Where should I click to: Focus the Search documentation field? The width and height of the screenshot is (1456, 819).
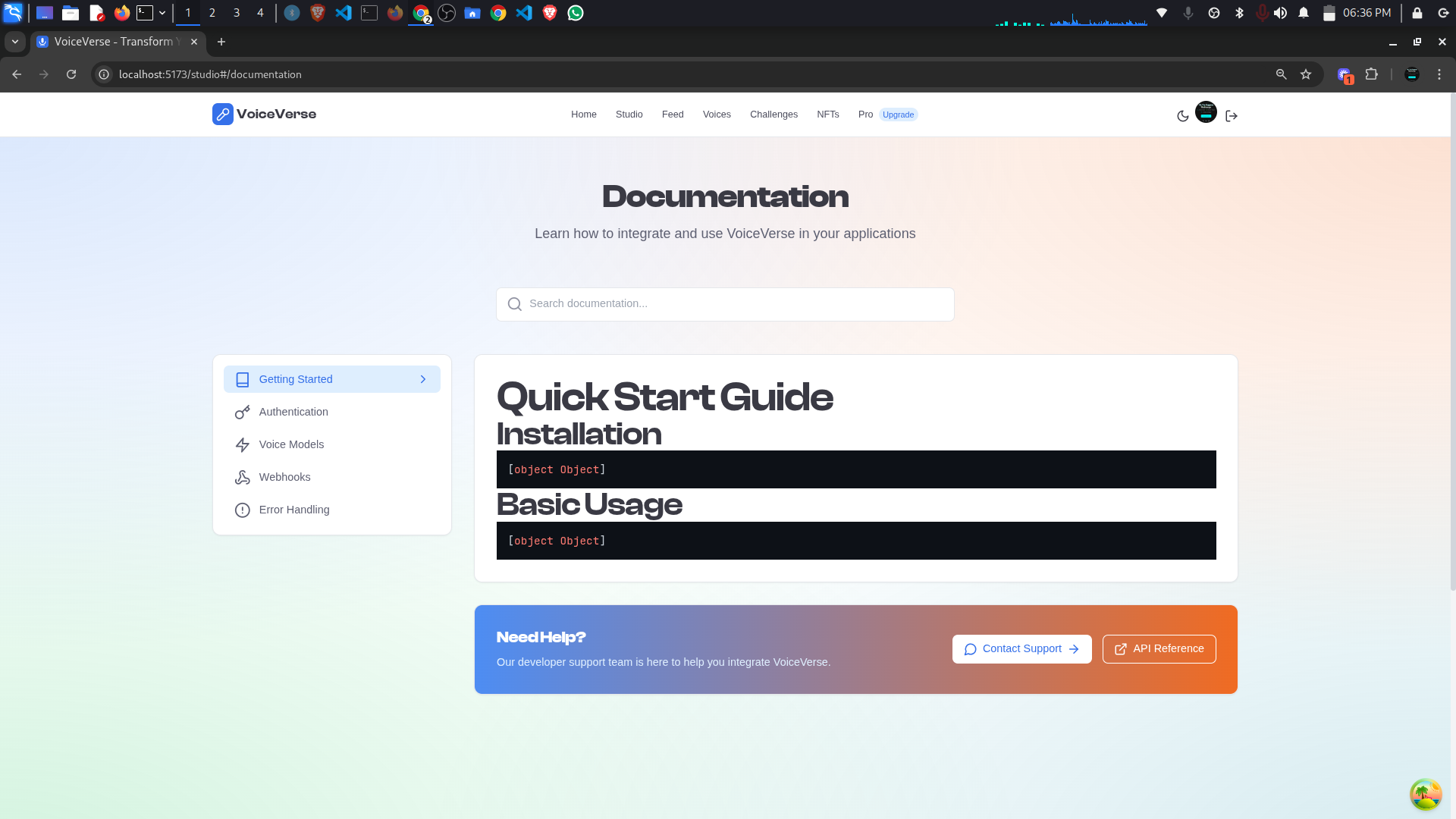(725, 304)
